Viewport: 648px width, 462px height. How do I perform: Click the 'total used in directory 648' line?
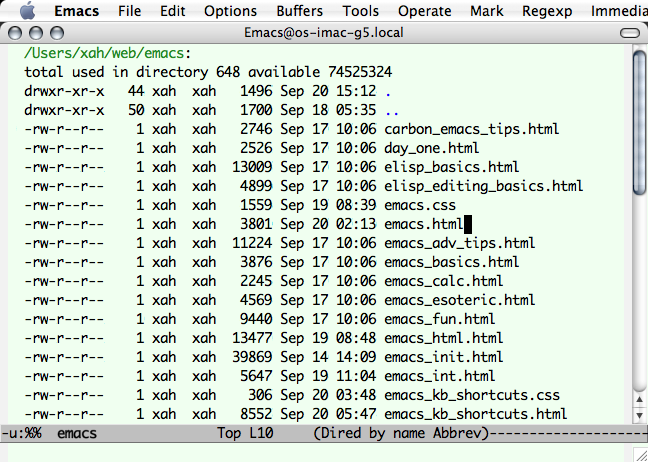coord(208,72)
